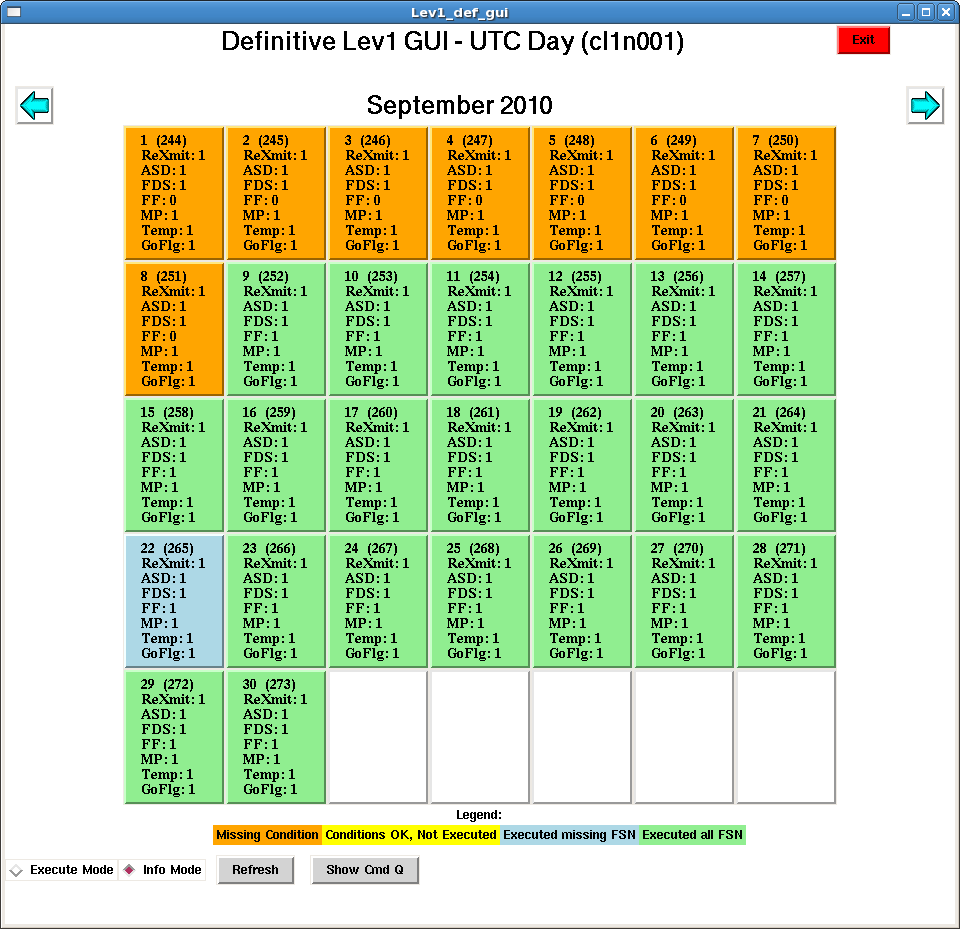Click the orange Missing Condition legend swatch
Viewport: 960px width, 929px height.
267,835
